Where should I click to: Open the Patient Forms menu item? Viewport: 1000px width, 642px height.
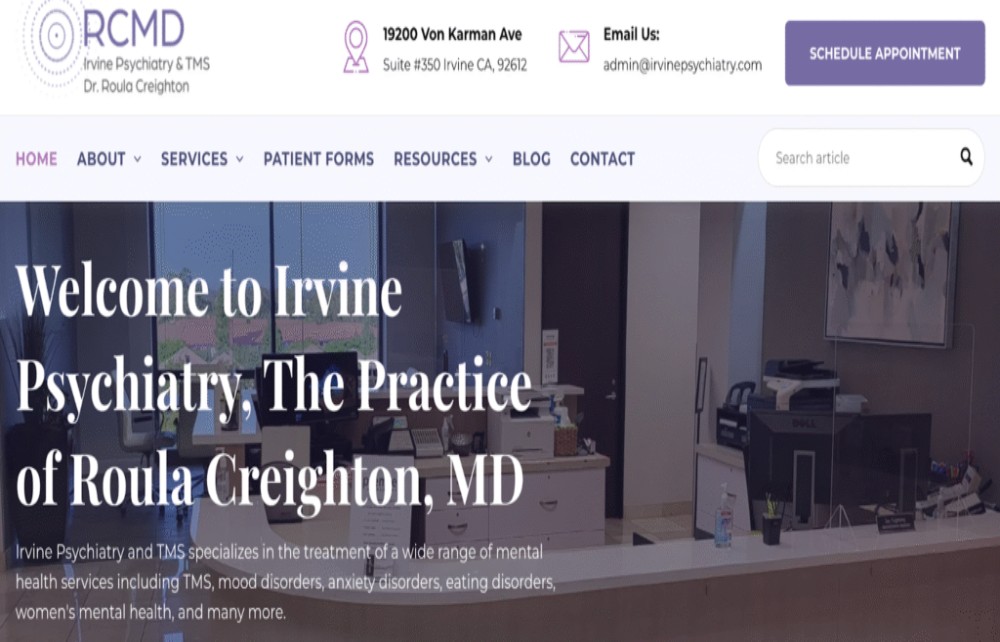click(318, 159)
